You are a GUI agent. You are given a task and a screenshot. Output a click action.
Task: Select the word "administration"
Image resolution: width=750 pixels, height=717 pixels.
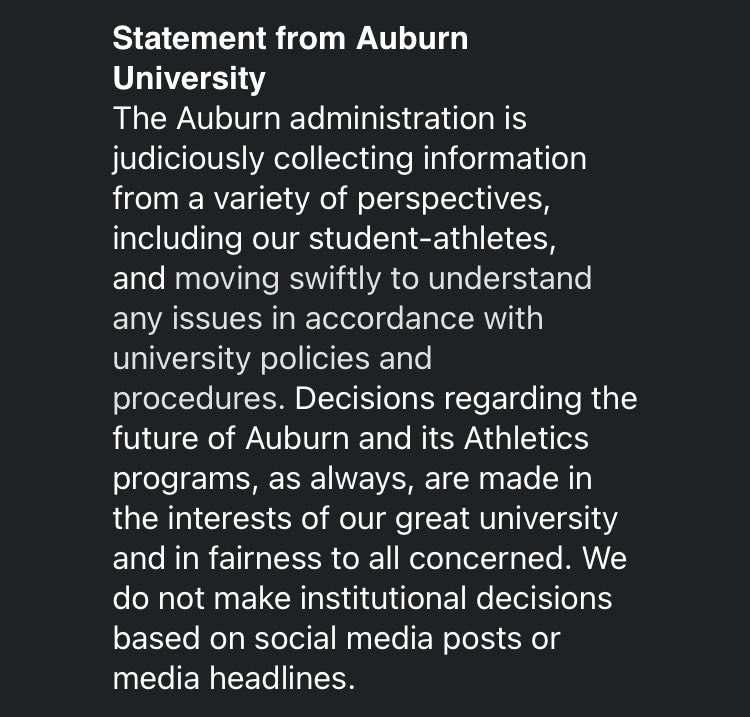click(x=392, y=119)
